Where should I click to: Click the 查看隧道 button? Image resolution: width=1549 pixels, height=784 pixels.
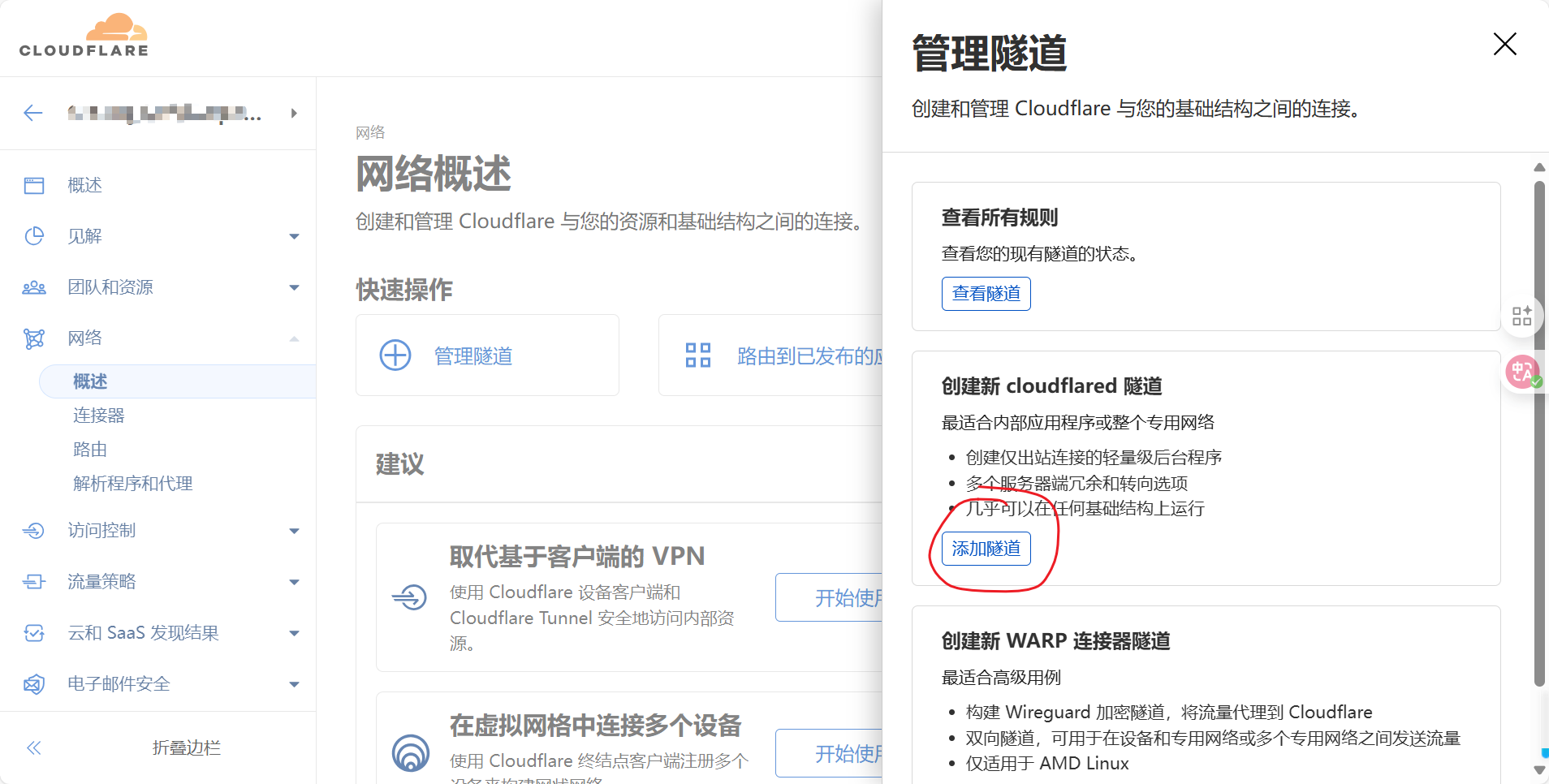click(986, 294)
